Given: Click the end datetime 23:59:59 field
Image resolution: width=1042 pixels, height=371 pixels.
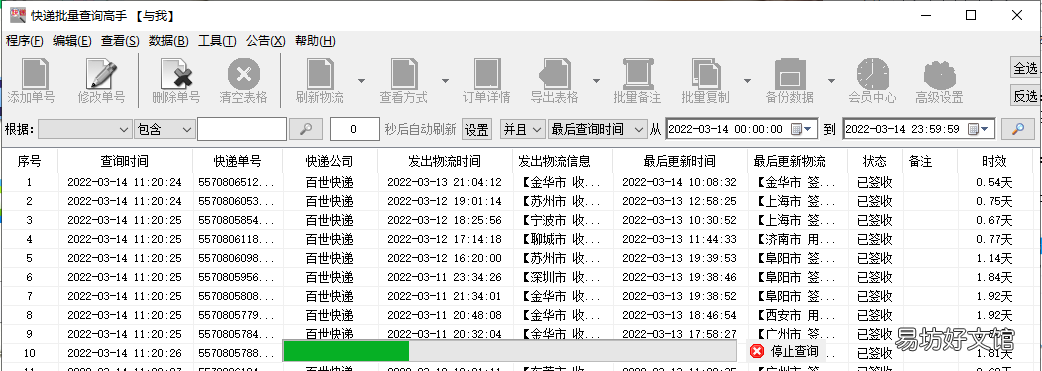Looking at the screenshot, I should coord(918,129).
